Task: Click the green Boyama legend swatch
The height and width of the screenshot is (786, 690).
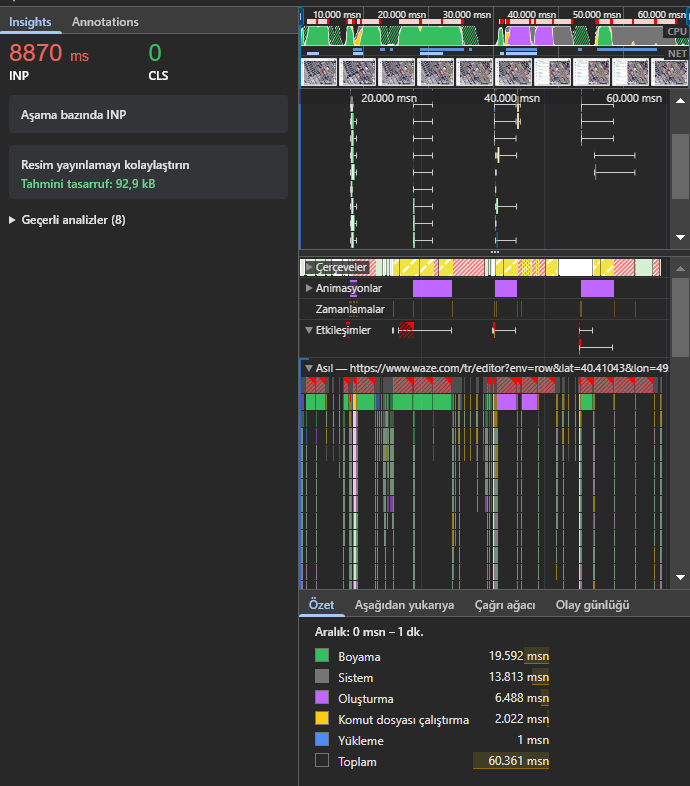Action: point(322,657)
